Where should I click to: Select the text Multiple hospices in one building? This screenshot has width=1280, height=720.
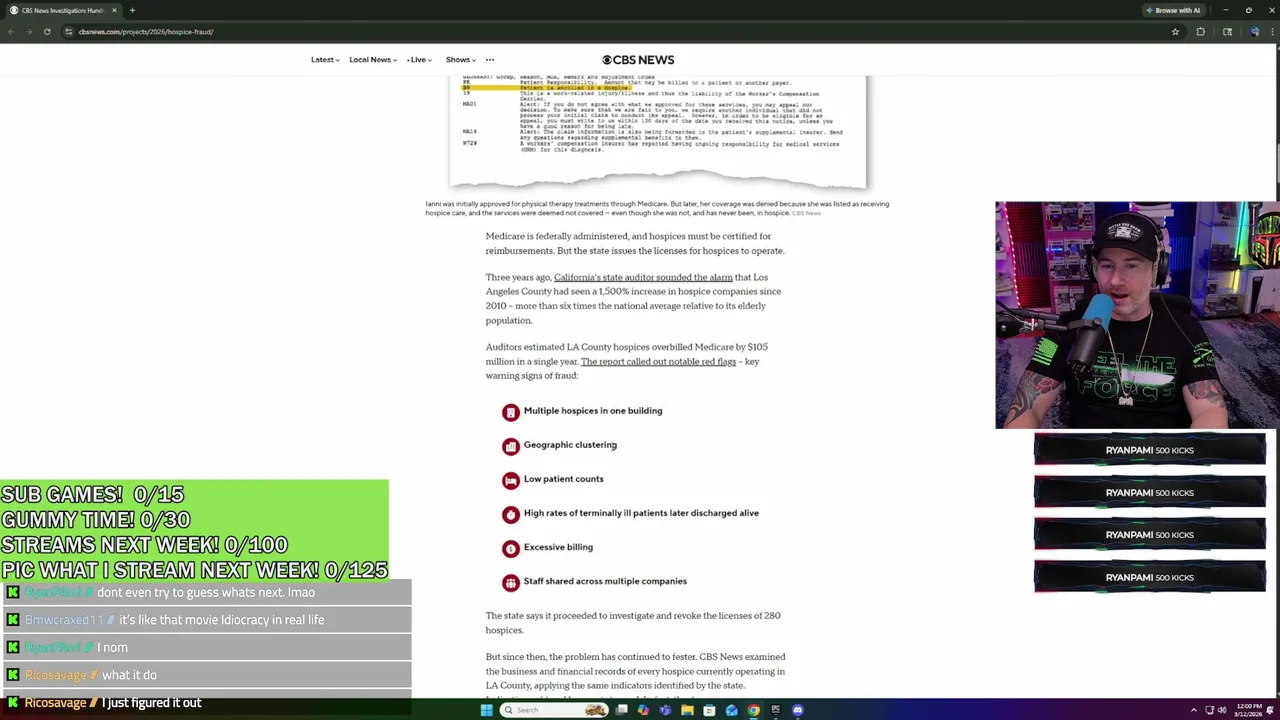pyautogui.click(x=593, y=411)
